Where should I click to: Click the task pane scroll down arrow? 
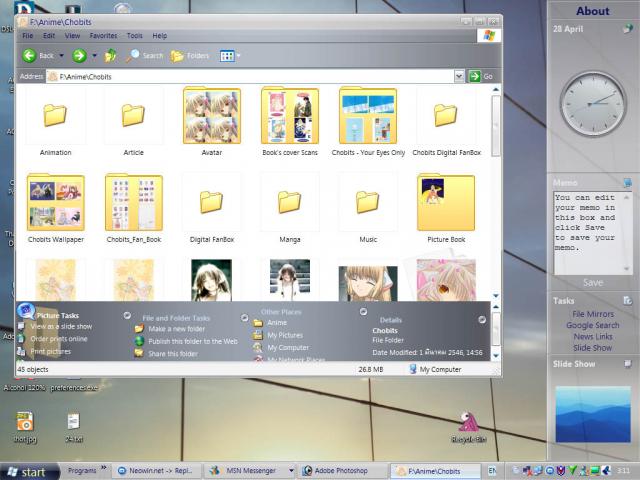(496, 356)
